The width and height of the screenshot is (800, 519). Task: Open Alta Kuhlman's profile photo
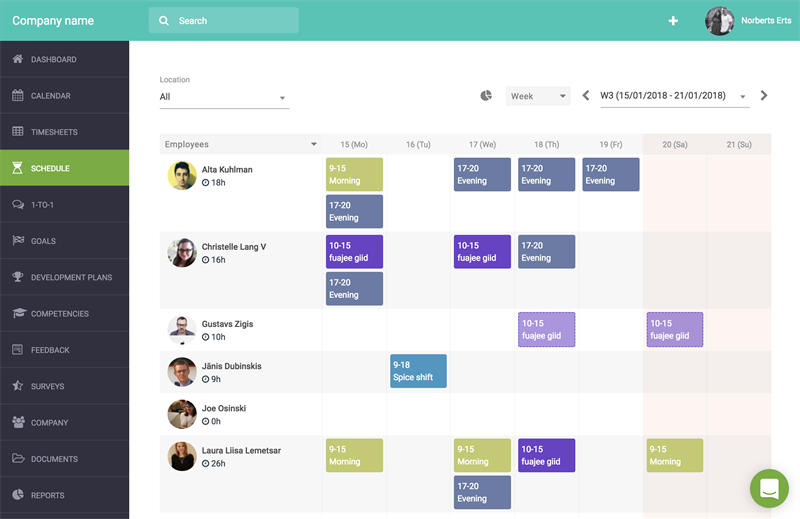[x=182, y=176]
